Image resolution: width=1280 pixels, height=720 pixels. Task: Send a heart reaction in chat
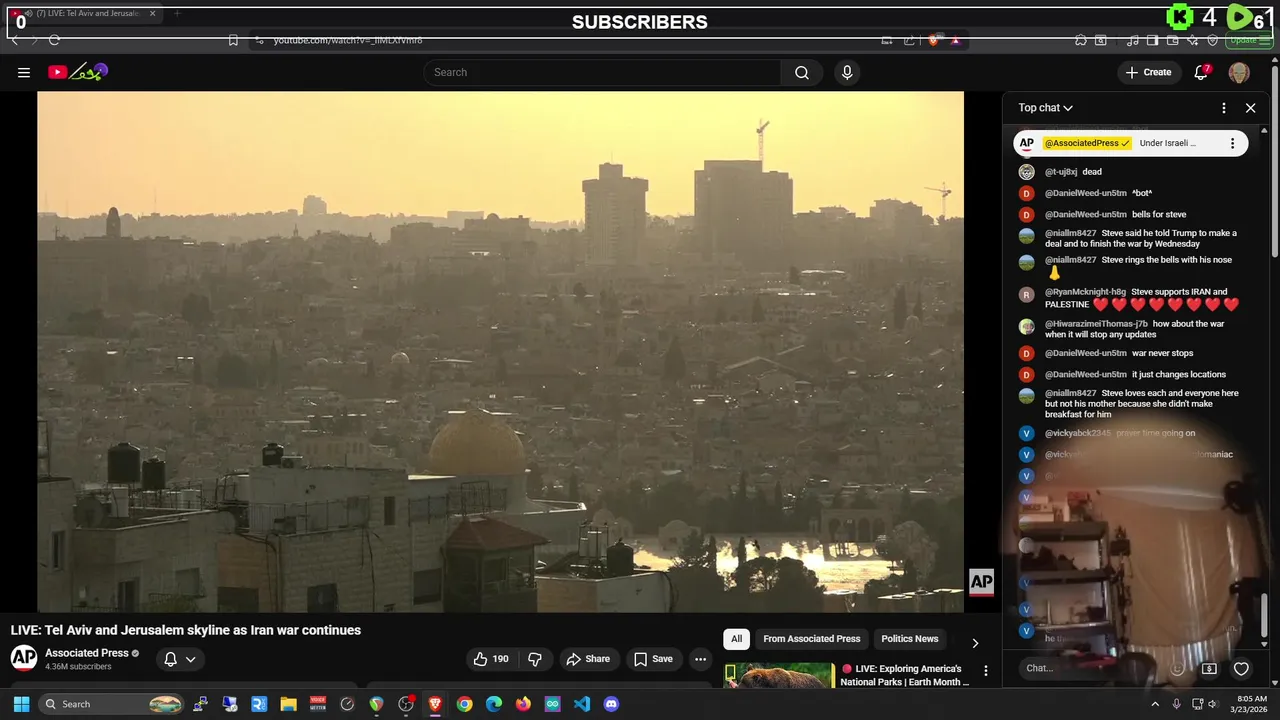tap(1241, 668)
